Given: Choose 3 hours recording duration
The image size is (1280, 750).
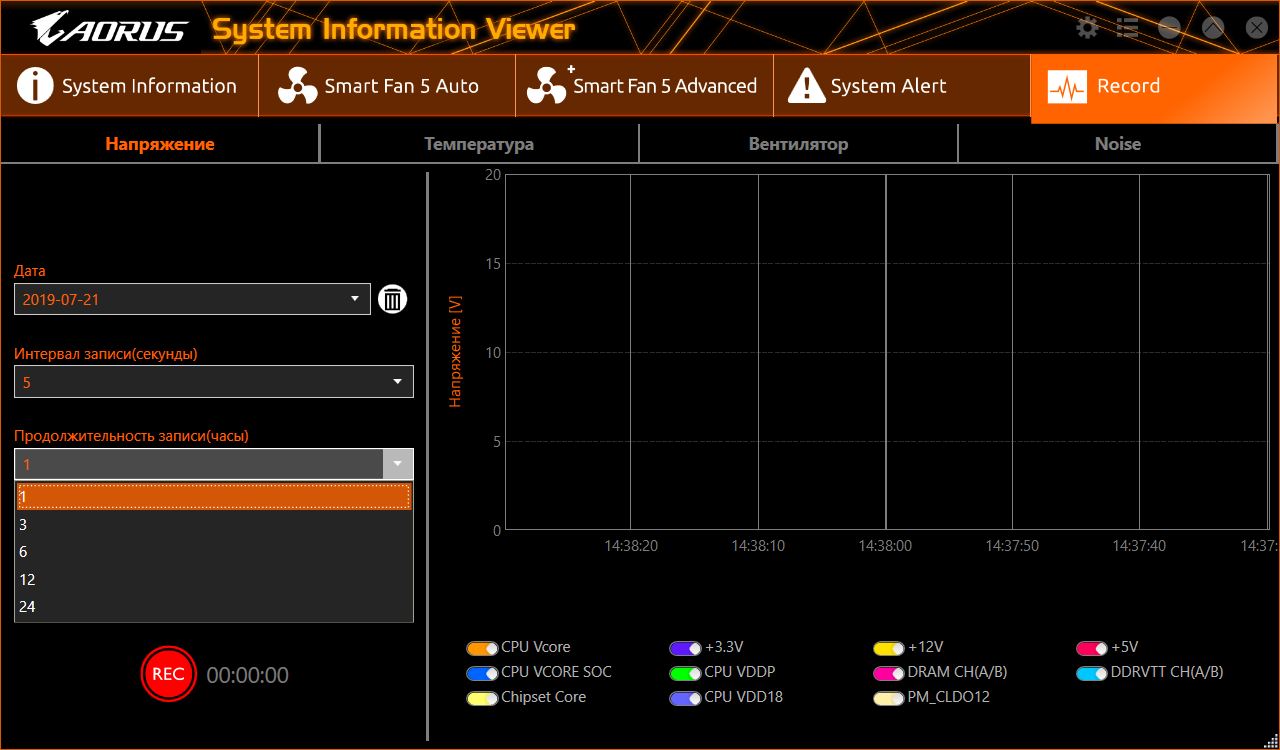Looking at the screenshot, I should click(214, 524).
